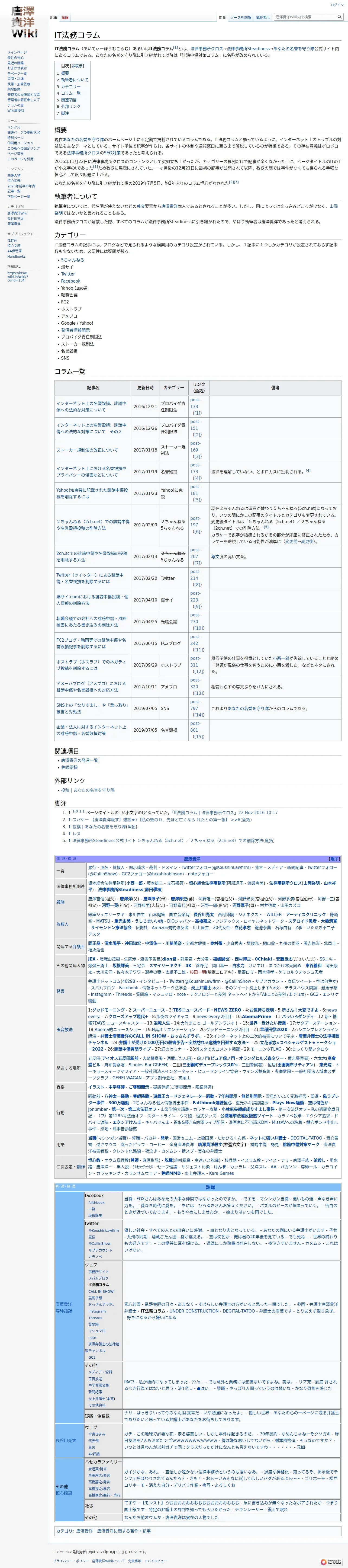Screen dimensions: 348x1568
Task: Click the short URL krsw-wiki.in link
Action: (17, 277)
